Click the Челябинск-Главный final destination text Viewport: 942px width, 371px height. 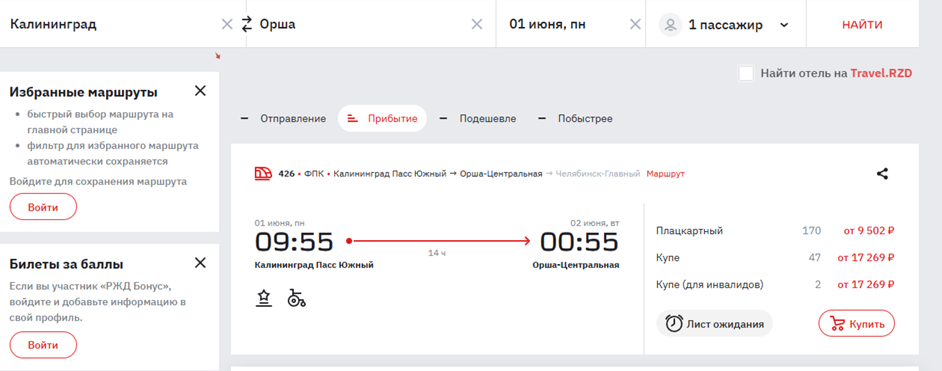tap(598, 174)
